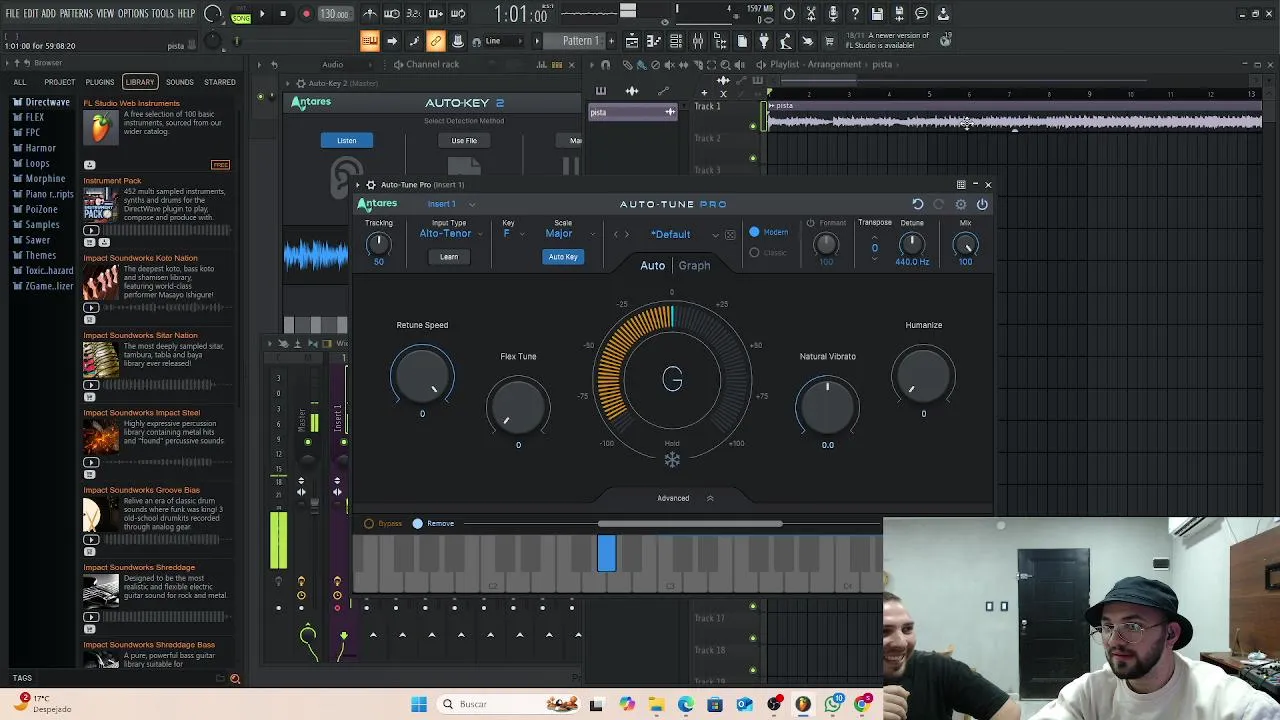Open the shop cart icon in the toolbar
The height and width of the screenshot is (720, 1280).
click(x=829, y=41)
